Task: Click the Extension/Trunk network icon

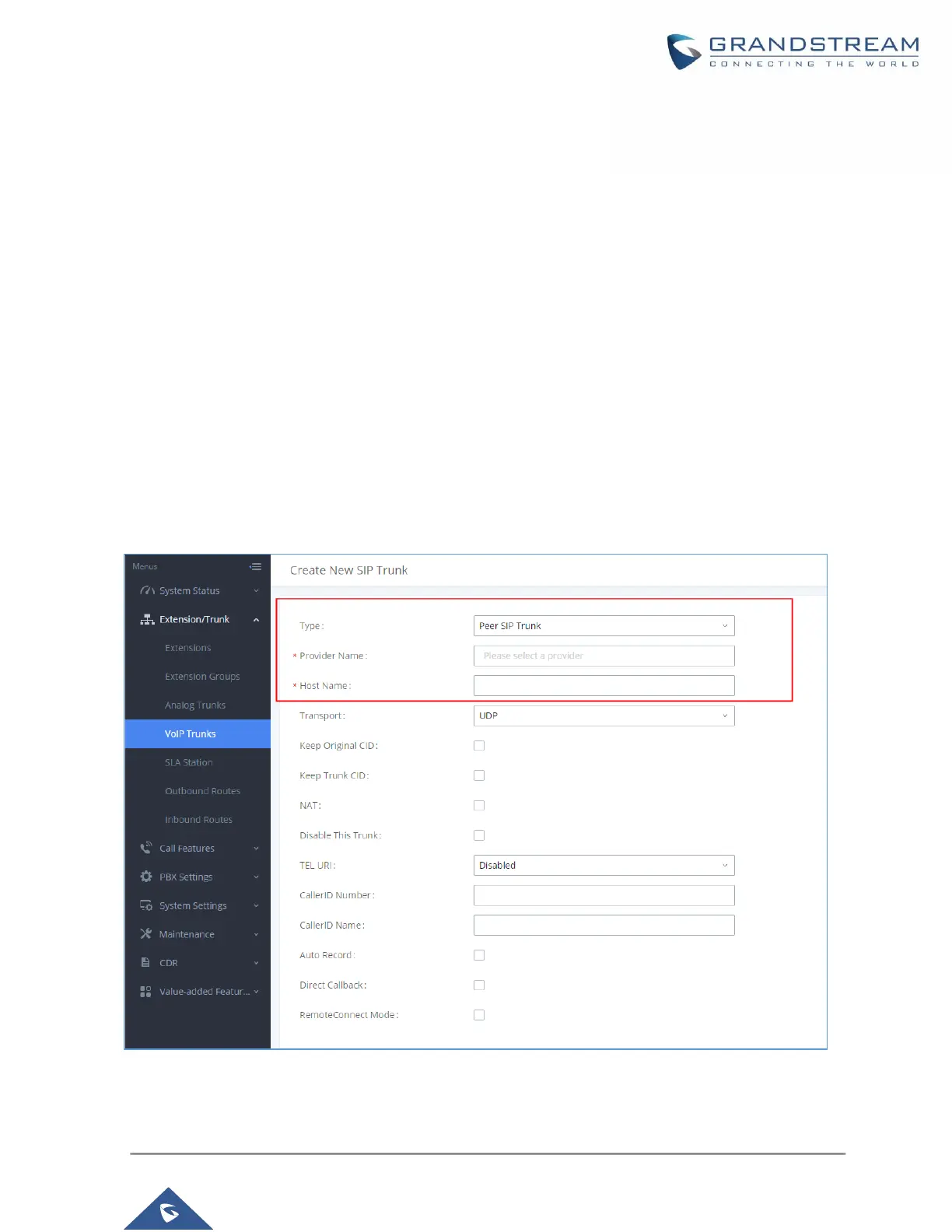Action: pos(146,620)
